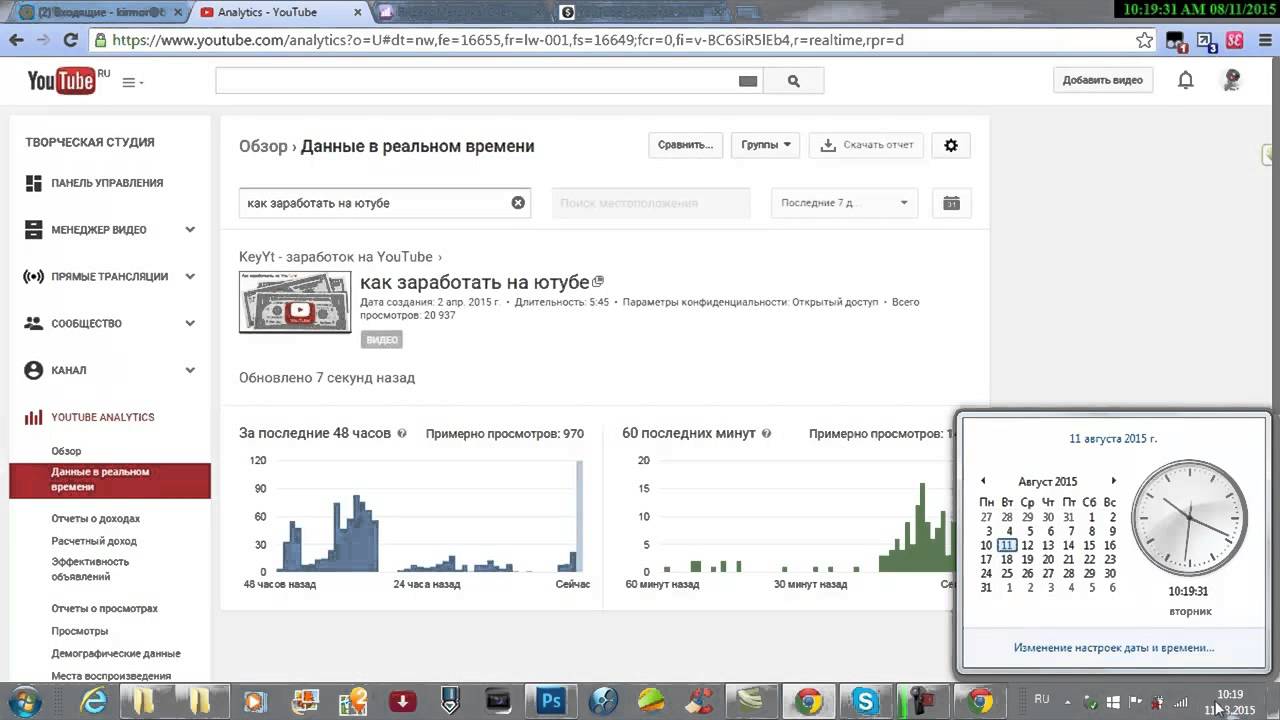The width and height of the screenshot is (1280, 720).
Task: Open the guide menu beside YouTube logo
Action: tap(132, 82)
